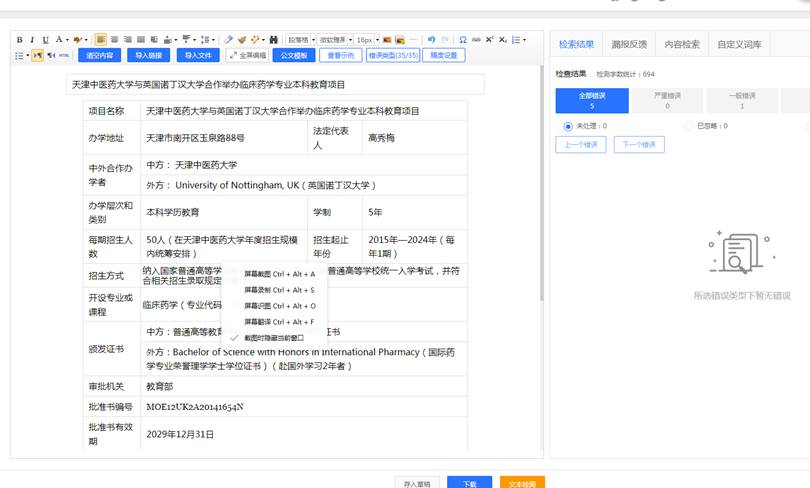
Task: Click the 导入链接 button
Action: pos(148,55)
